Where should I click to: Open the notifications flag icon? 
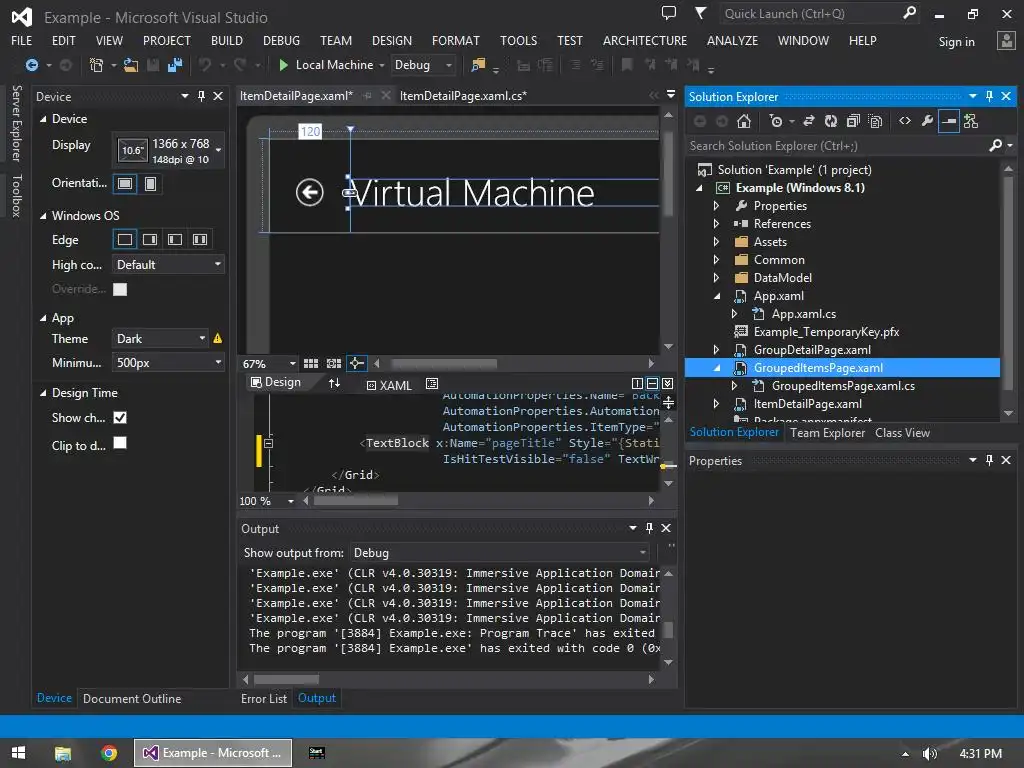coord(700,13)
